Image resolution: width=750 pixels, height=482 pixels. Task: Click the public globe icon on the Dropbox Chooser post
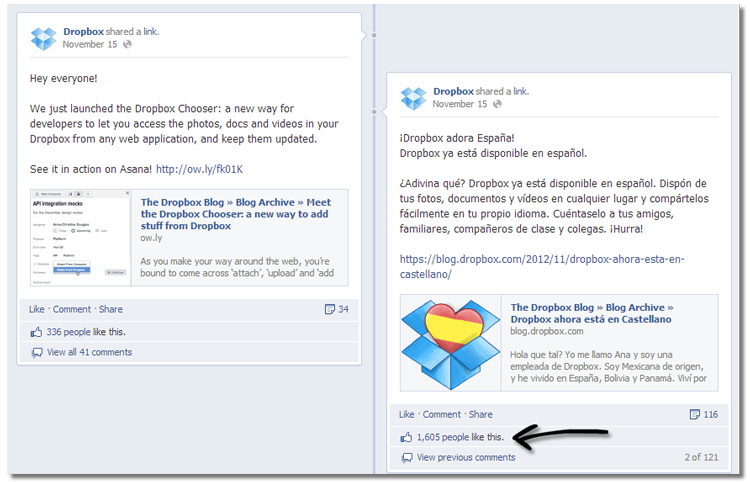coord(127,44)
